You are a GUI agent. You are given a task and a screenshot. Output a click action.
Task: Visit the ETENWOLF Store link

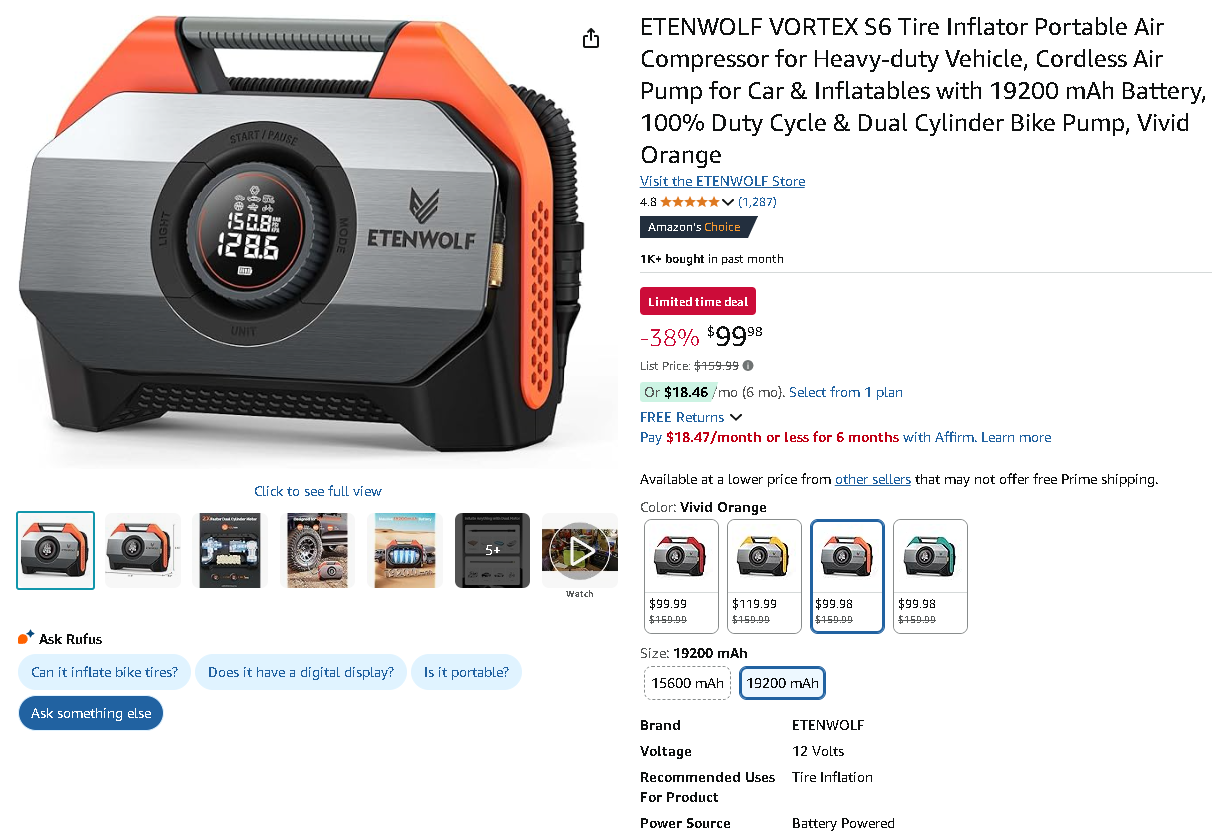[722, 181]
